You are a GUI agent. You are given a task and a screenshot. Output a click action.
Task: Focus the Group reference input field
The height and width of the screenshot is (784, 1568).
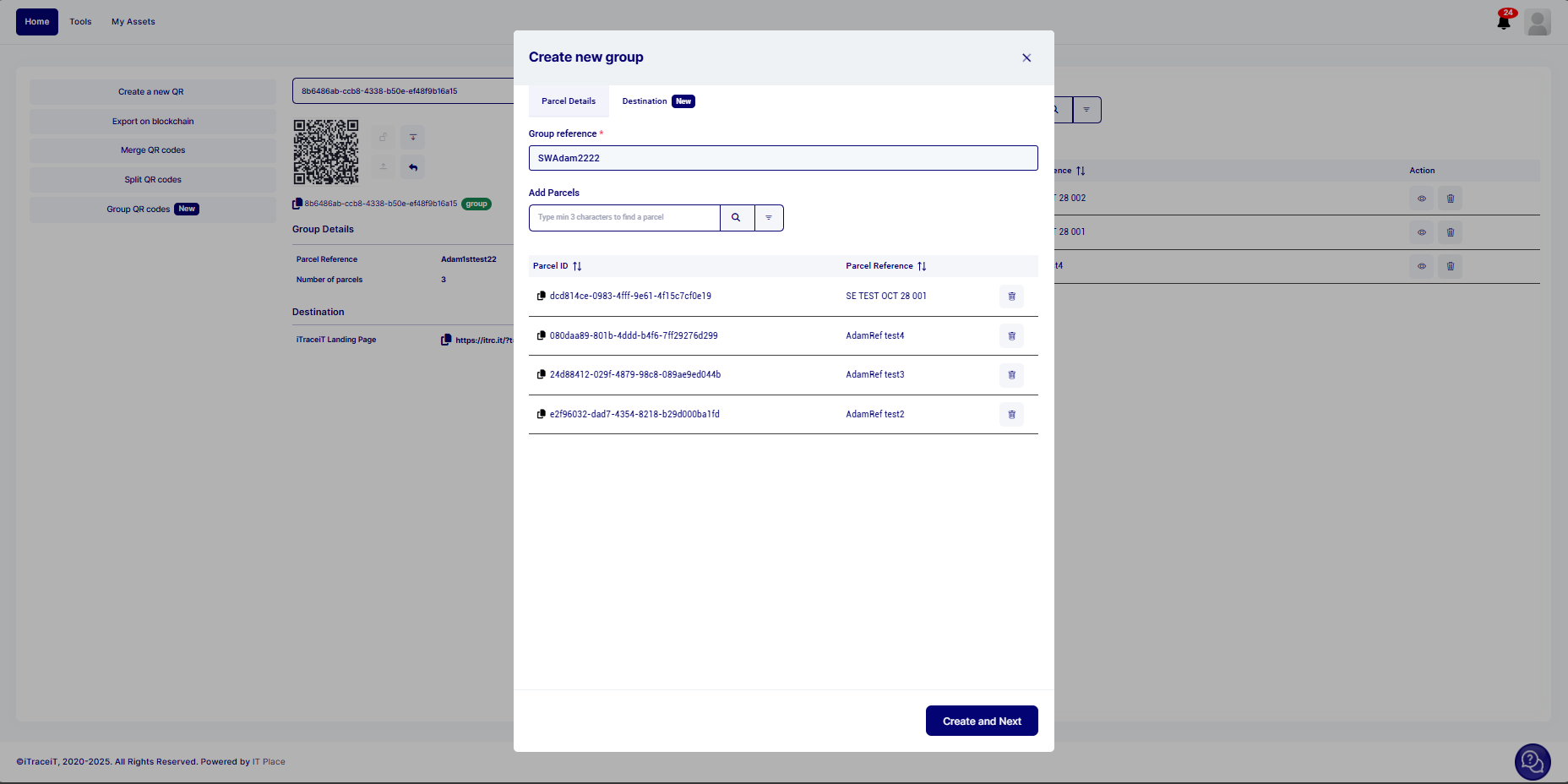coord(782,158)
